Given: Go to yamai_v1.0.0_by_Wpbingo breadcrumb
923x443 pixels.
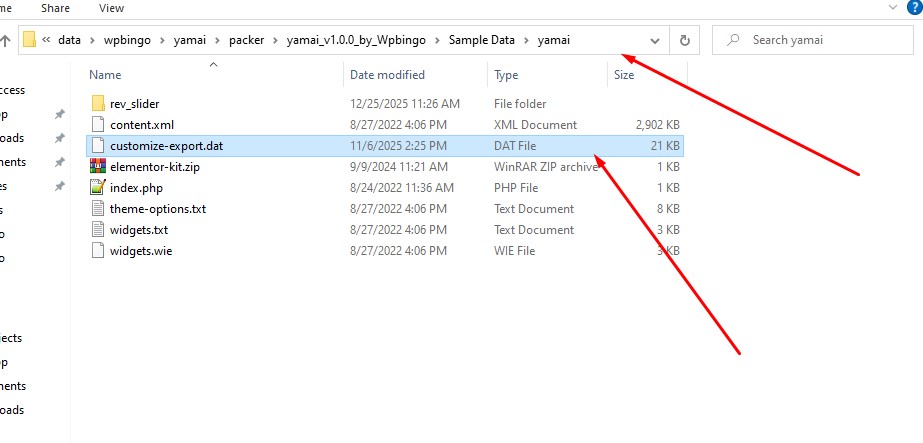Looking at the screenshot, I should pos(351,41).
